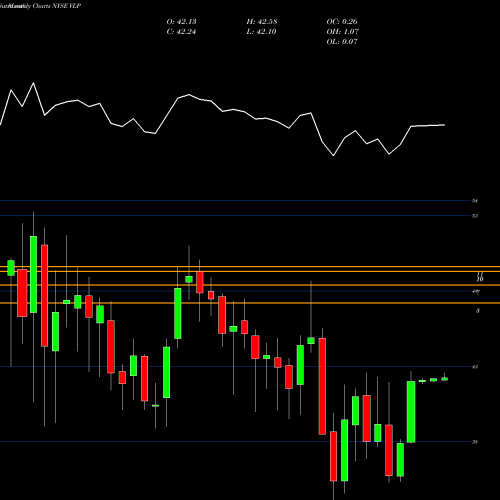Select the low price L: 42.10
This screenshot has height=500, width=500.
261,32
